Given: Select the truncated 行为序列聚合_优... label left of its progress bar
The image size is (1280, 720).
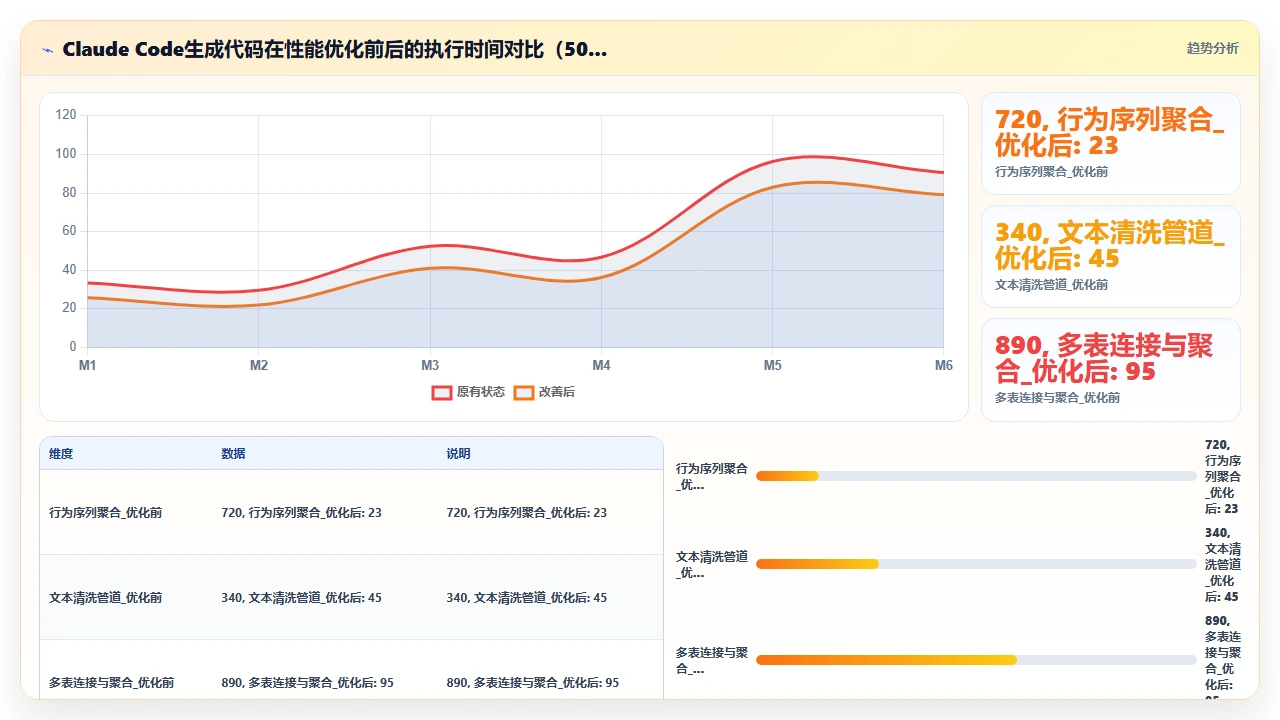Looking at the screenshot, I should point(711,476).
